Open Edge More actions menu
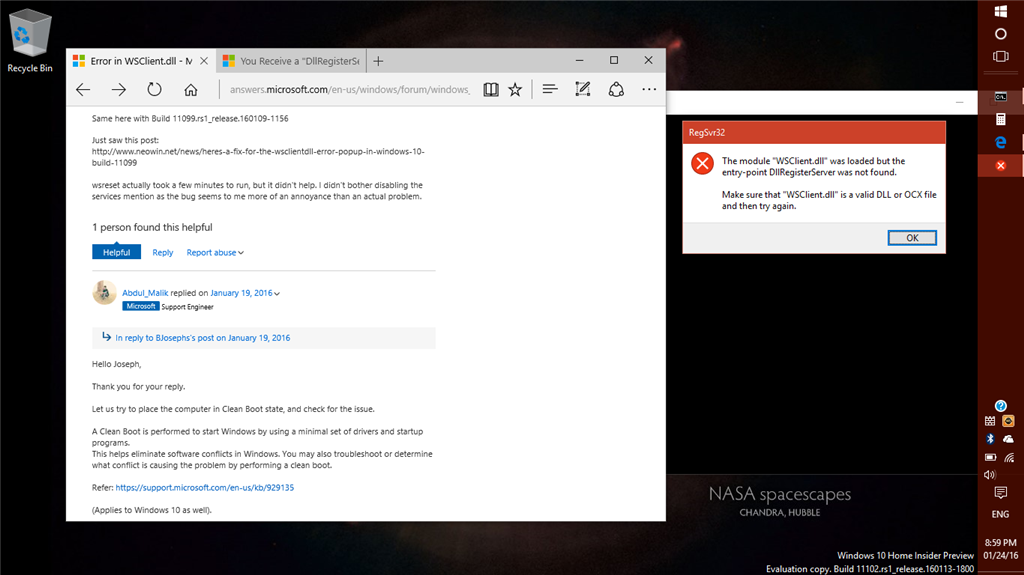The width and height of the screenshot is (1024, 575). pos(648,90)
